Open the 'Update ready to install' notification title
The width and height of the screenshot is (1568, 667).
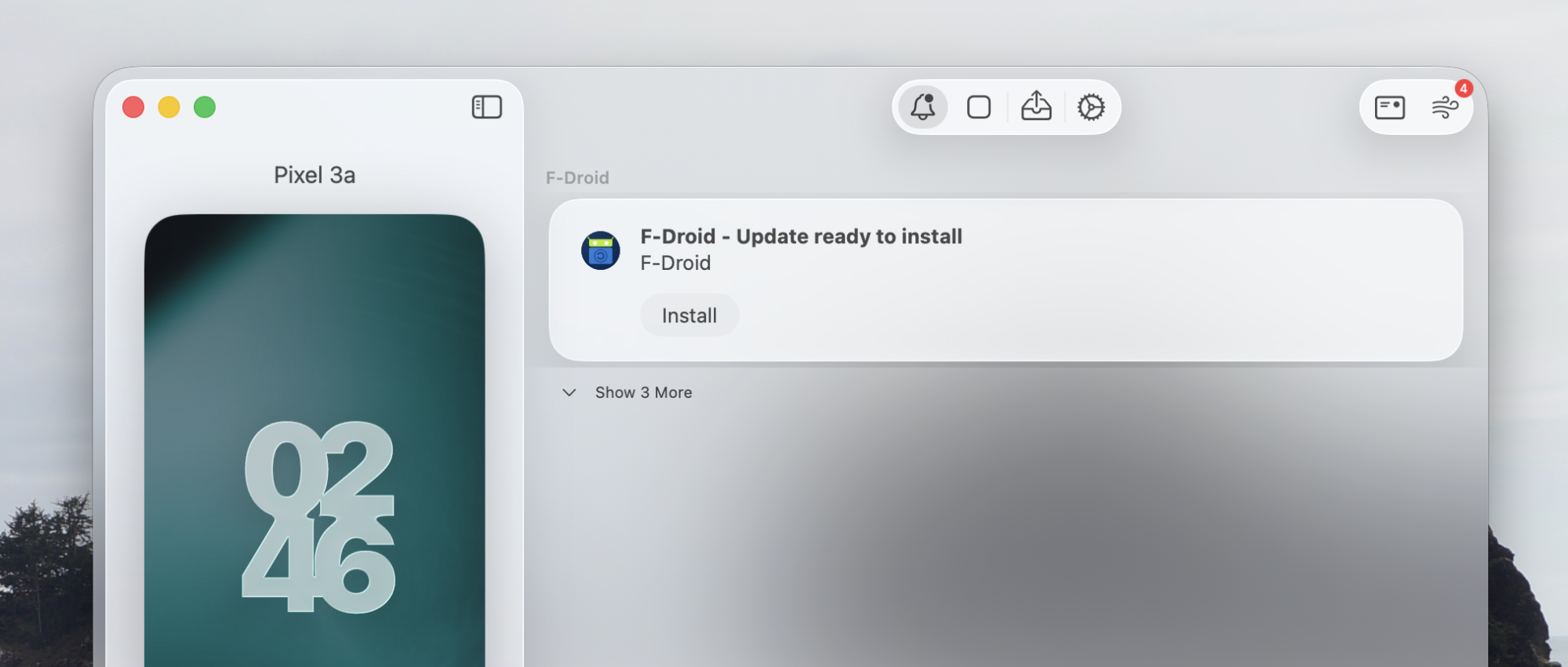(802, 236)
